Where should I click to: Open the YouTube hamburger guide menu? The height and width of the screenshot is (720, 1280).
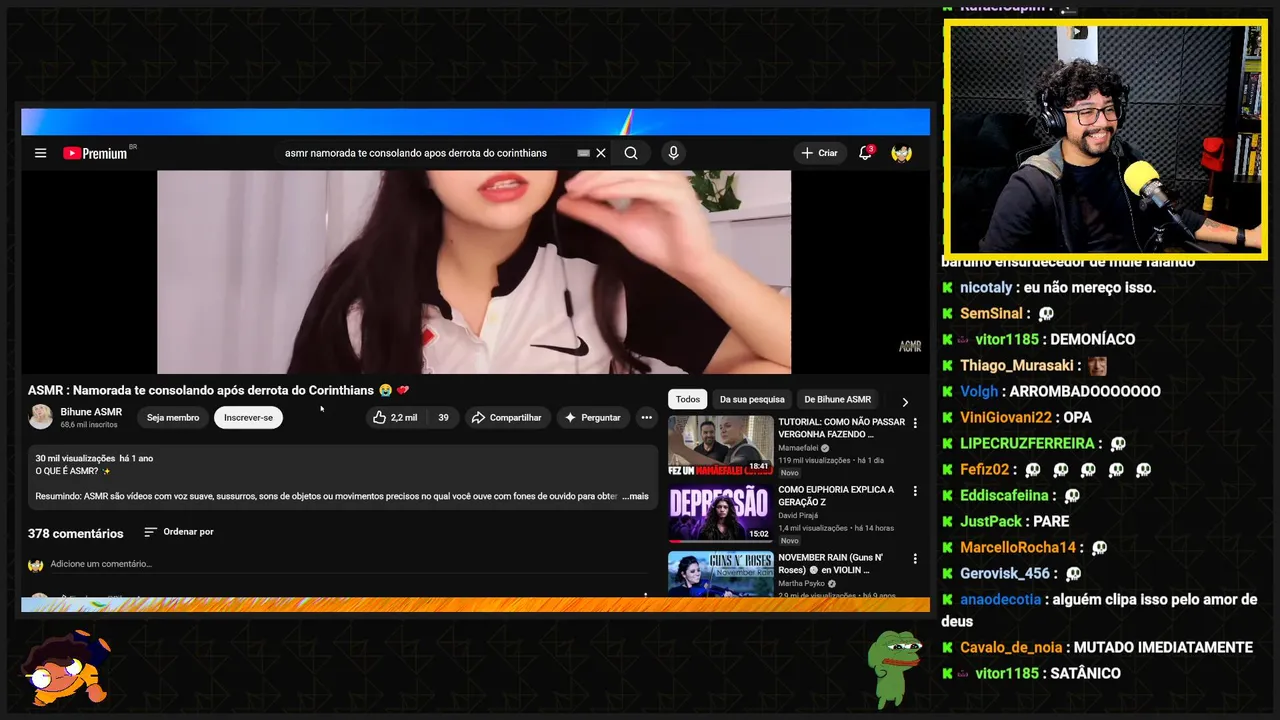tap(40, 153)
